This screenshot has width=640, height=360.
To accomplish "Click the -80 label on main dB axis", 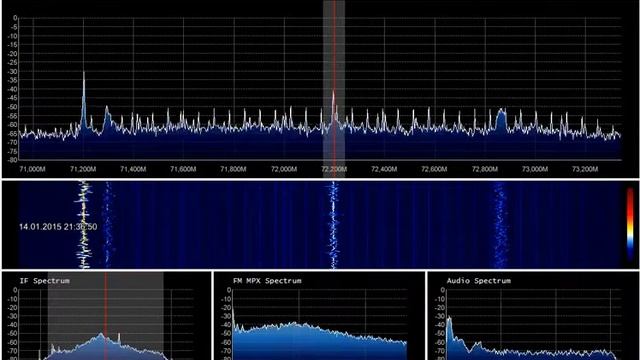I will [x=14, y=160].
